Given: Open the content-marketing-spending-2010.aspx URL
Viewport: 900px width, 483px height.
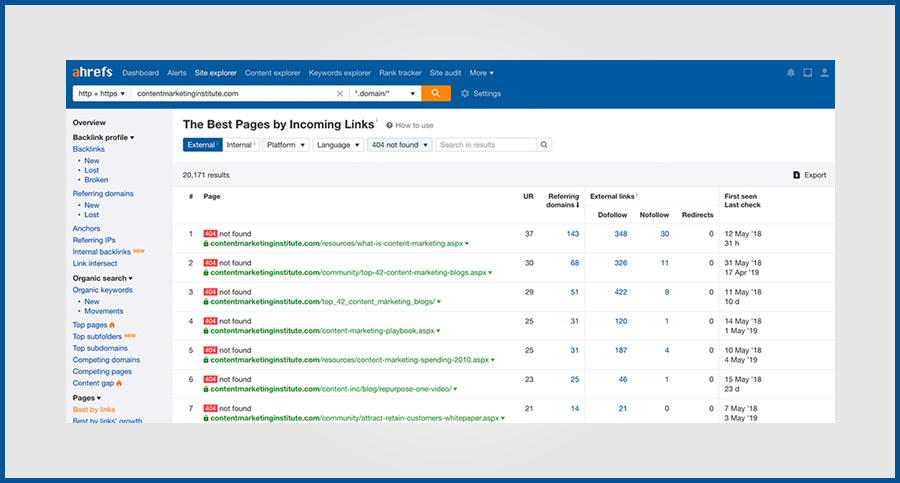Looking at the screenshot, I should point(350,360).
